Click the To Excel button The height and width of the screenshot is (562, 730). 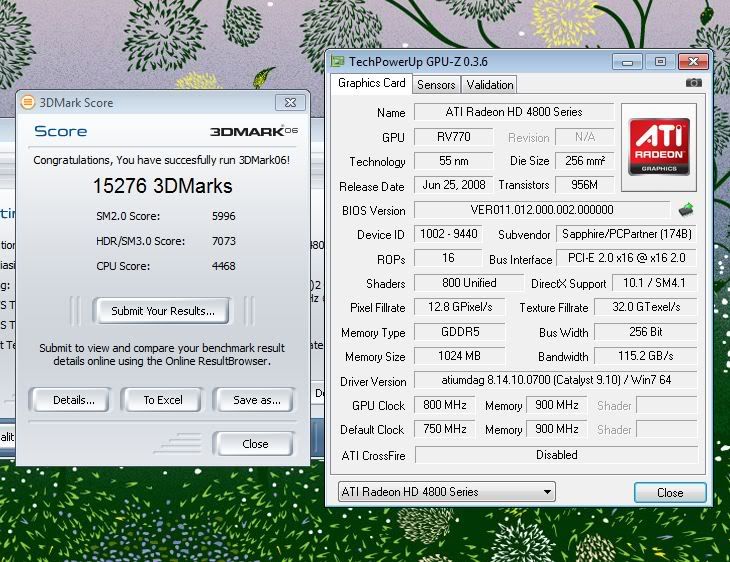[162, 400]
